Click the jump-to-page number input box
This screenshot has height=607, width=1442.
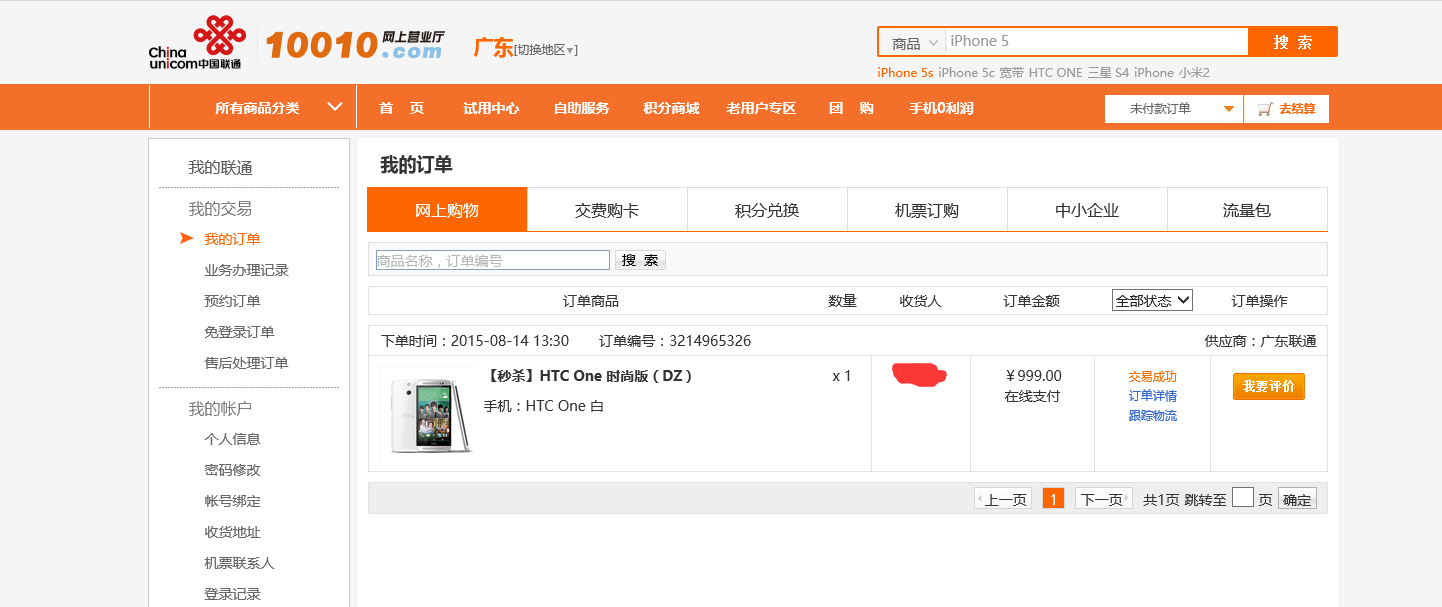click(1243, 498)
